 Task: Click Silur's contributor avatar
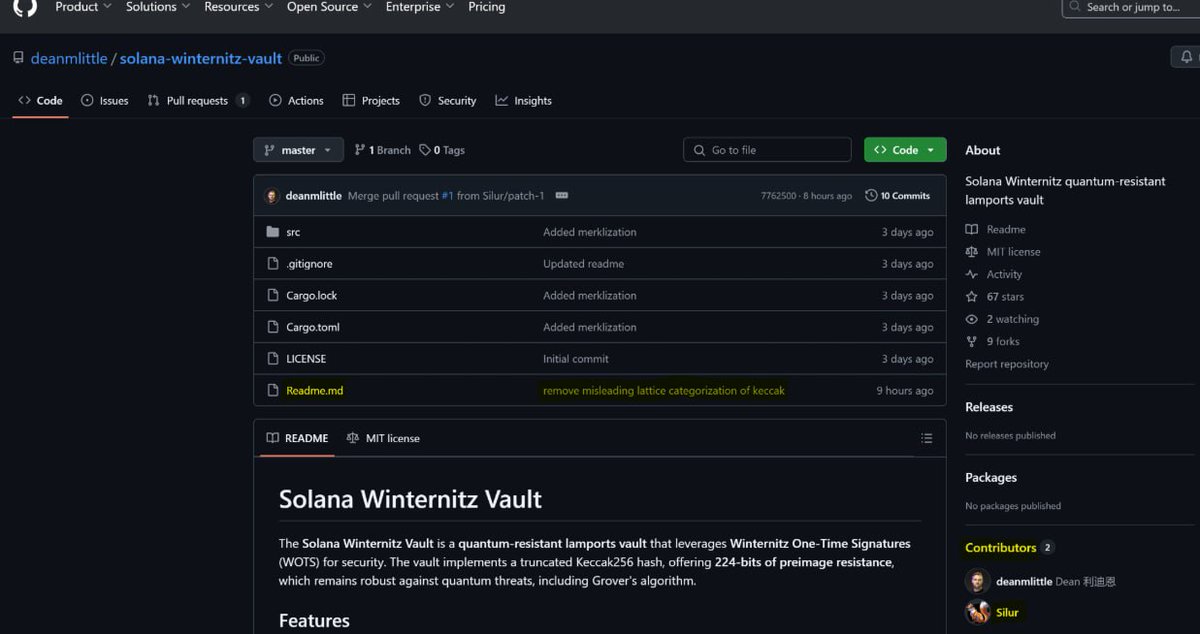(977, 612)
